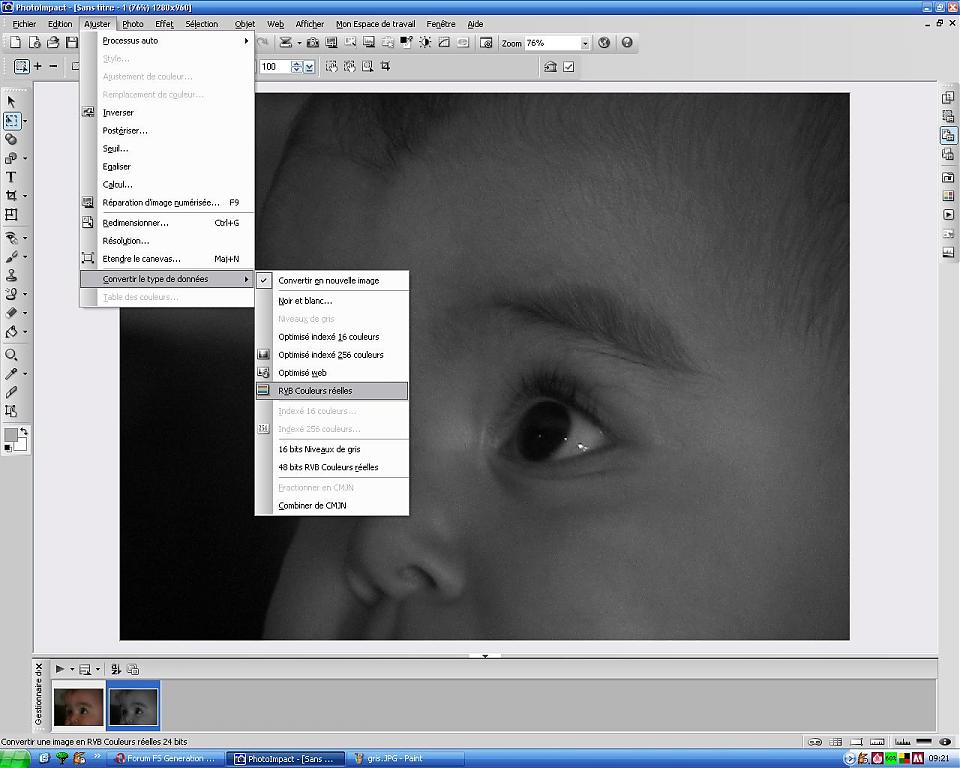Select the Pick arrow tool
Image resolution: width=960 pixels, height=768 pixels.
click(11, 102)
